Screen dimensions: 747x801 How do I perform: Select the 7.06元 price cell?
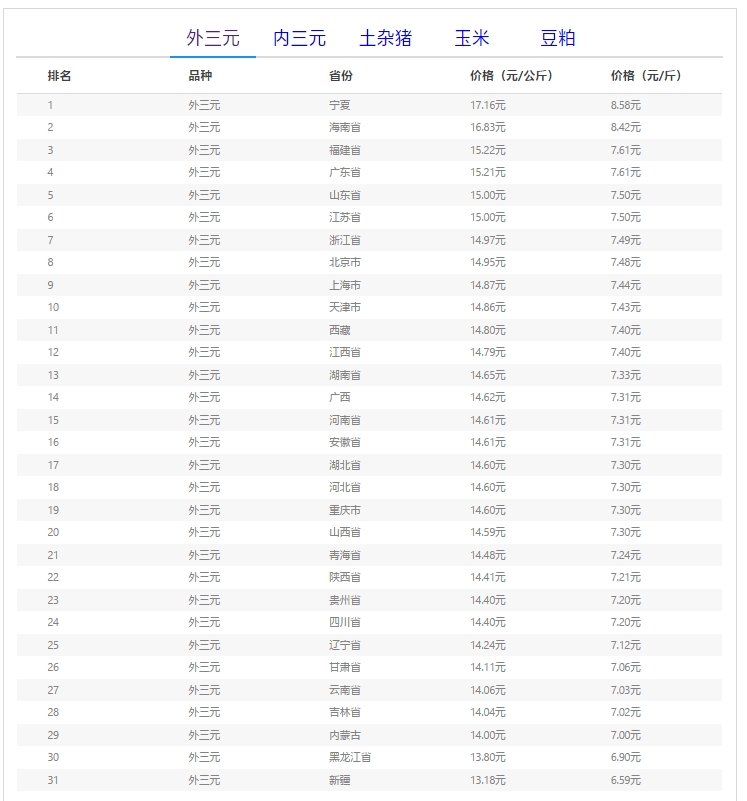(626, 667)
